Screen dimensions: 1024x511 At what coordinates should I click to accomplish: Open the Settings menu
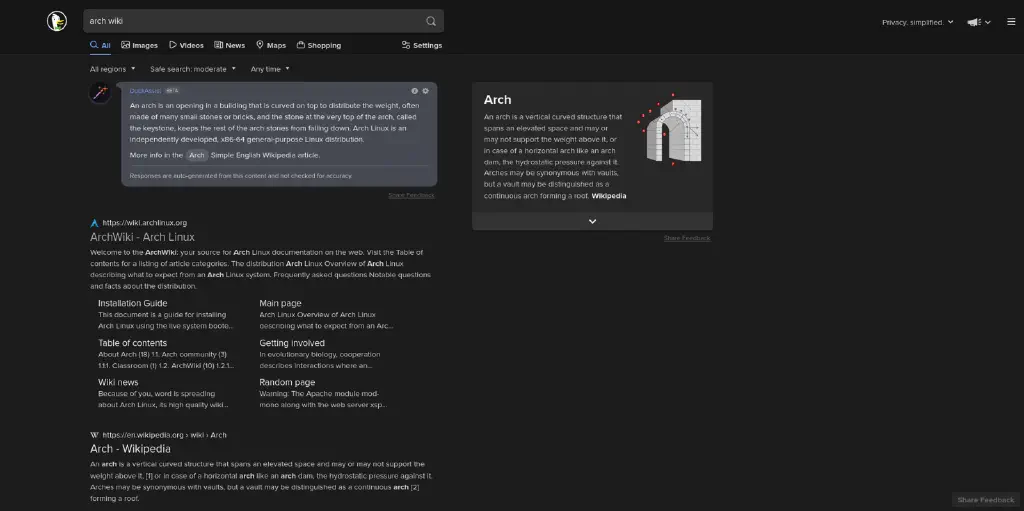tap(422, 45)
